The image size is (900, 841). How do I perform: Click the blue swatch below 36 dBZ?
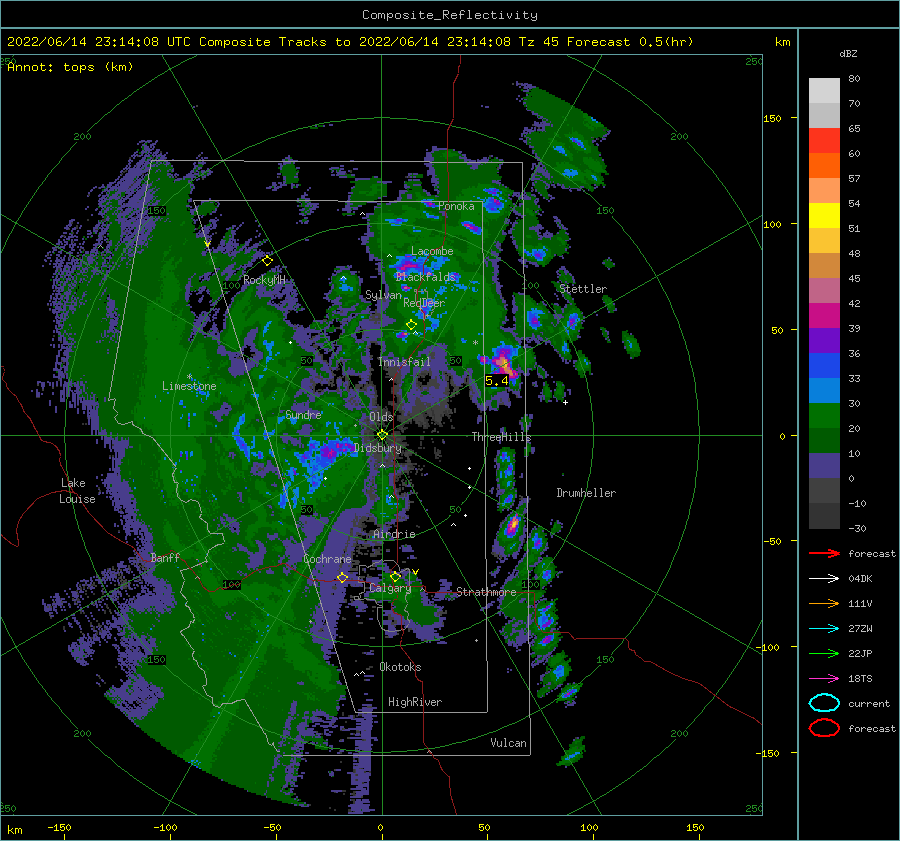point(824,366)
